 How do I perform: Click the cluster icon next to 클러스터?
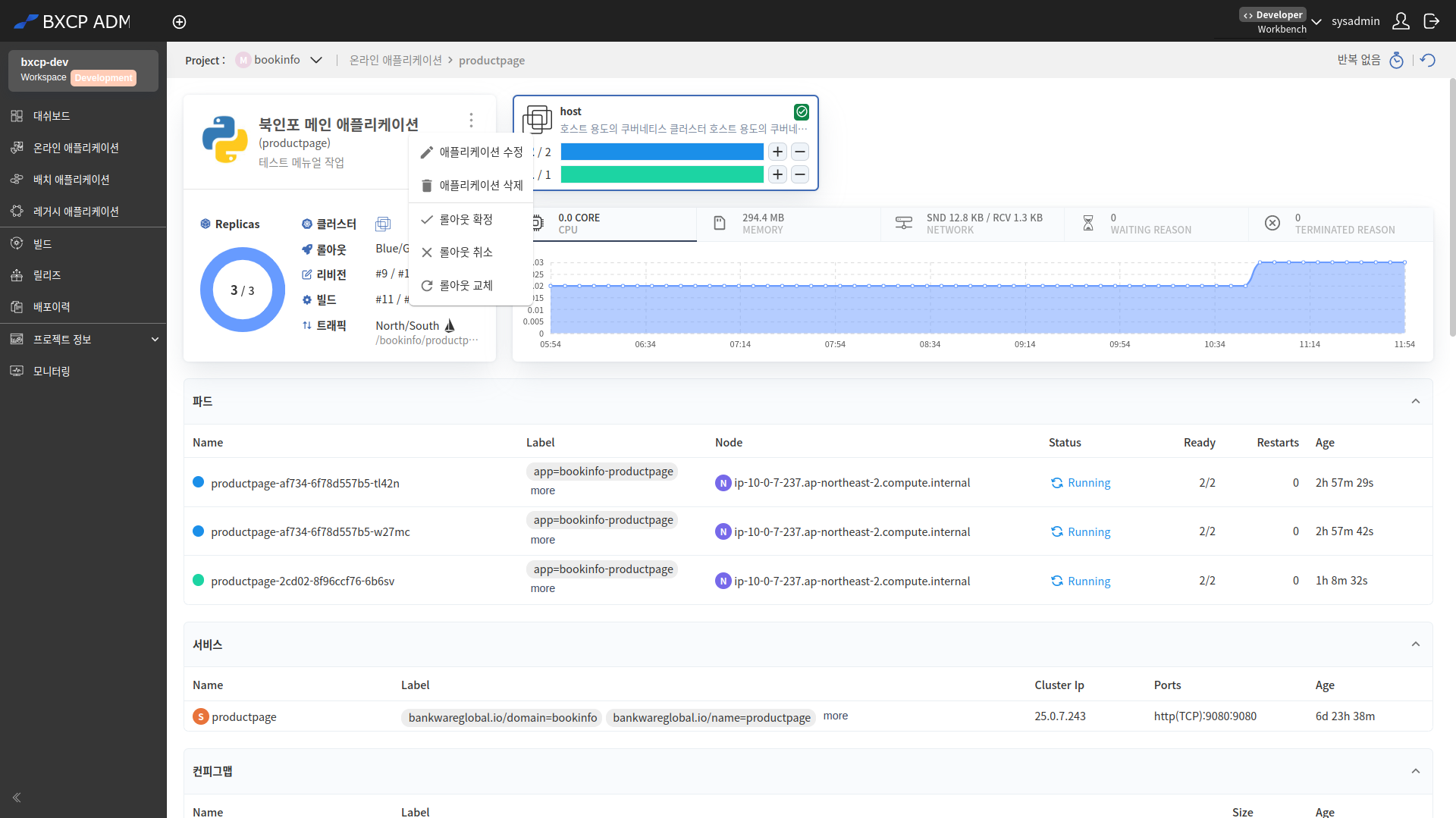[x=383, y=224]
